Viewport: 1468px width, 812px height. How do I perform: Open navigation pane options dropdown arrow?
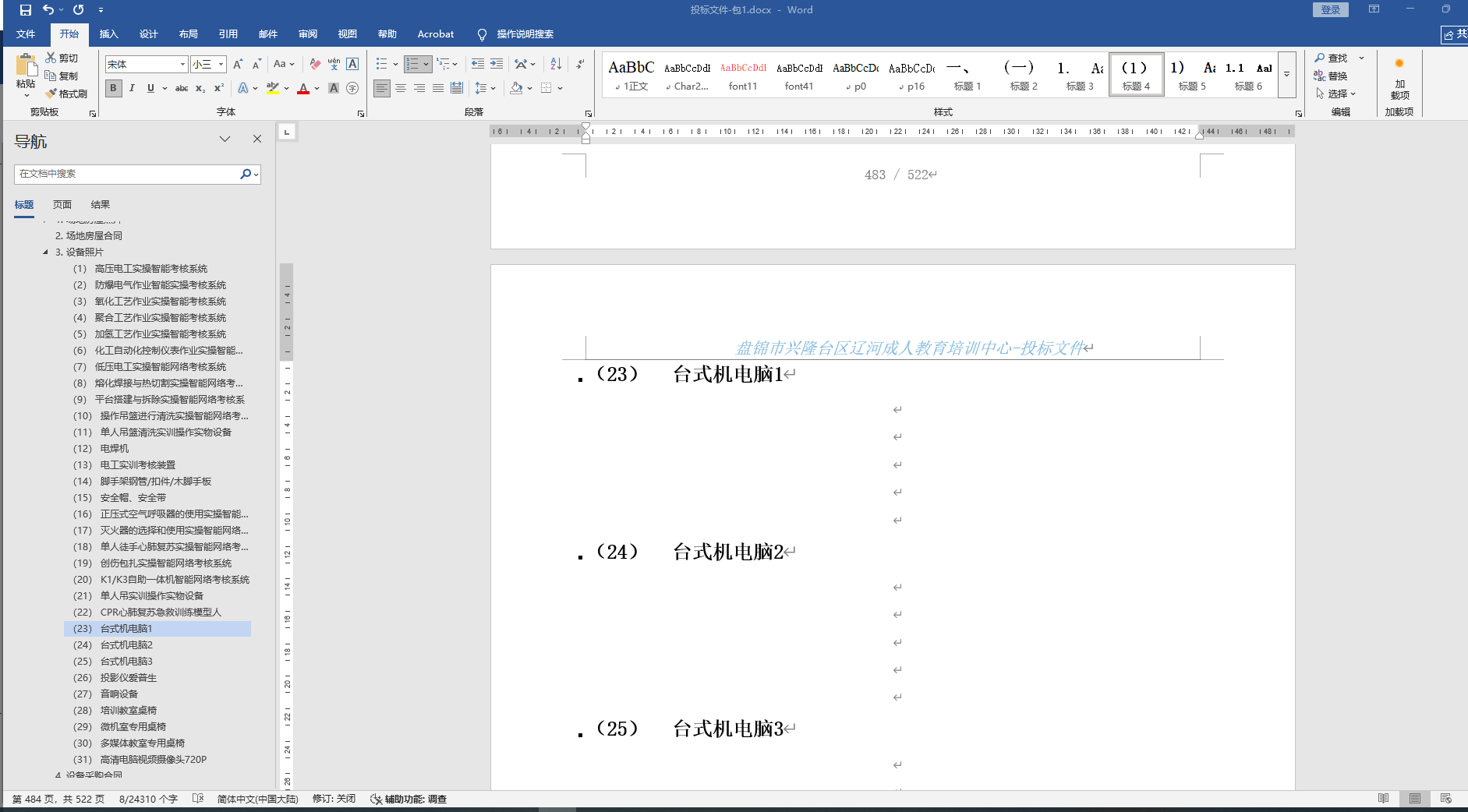coord(225,139)
